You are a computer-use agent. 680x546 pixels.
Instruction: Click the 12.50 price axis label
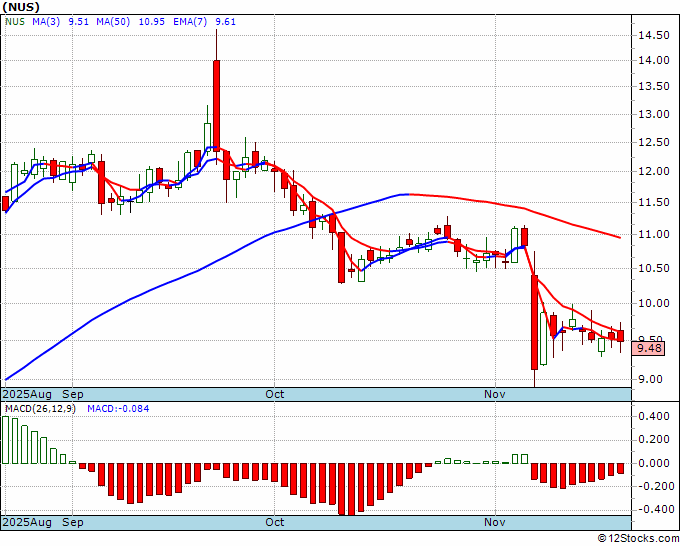click(654, 142)
